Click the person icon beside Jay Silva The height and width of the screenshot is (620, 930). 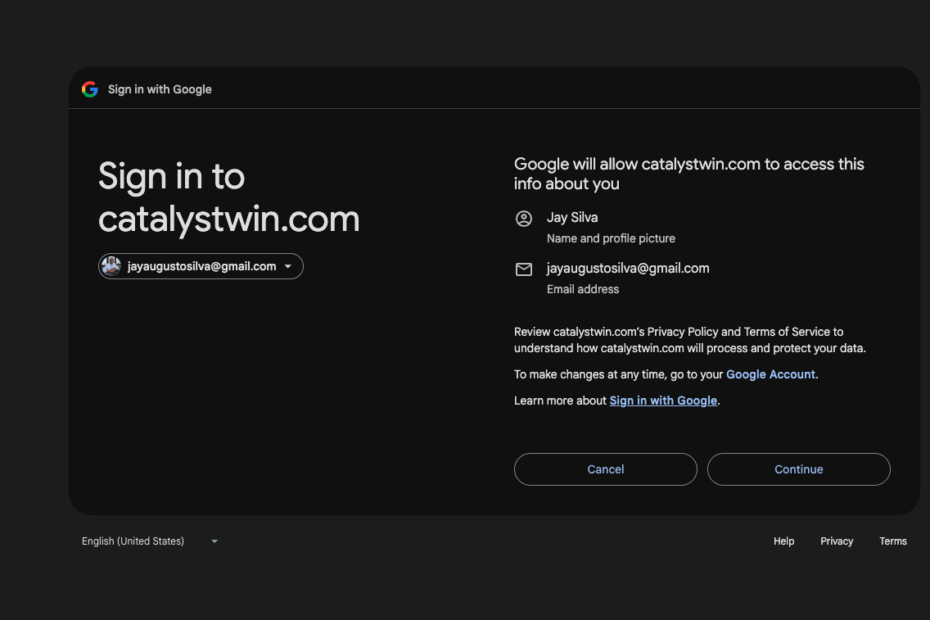(523, 218)
